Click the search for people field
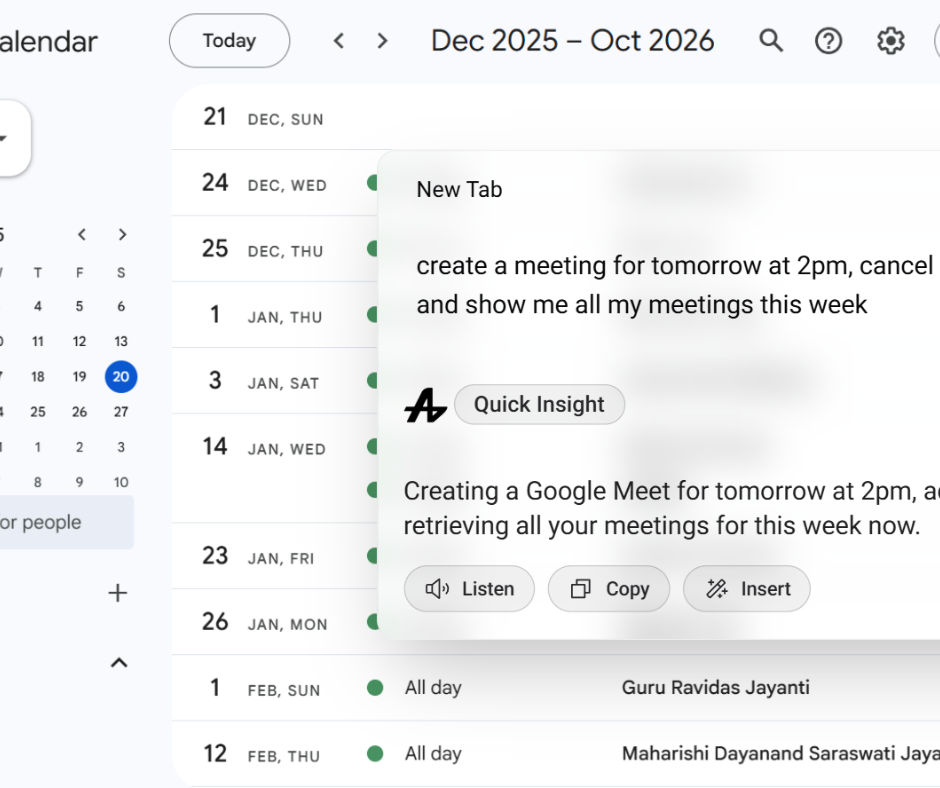This screenshot has height=788, width=940. [60, 523]
